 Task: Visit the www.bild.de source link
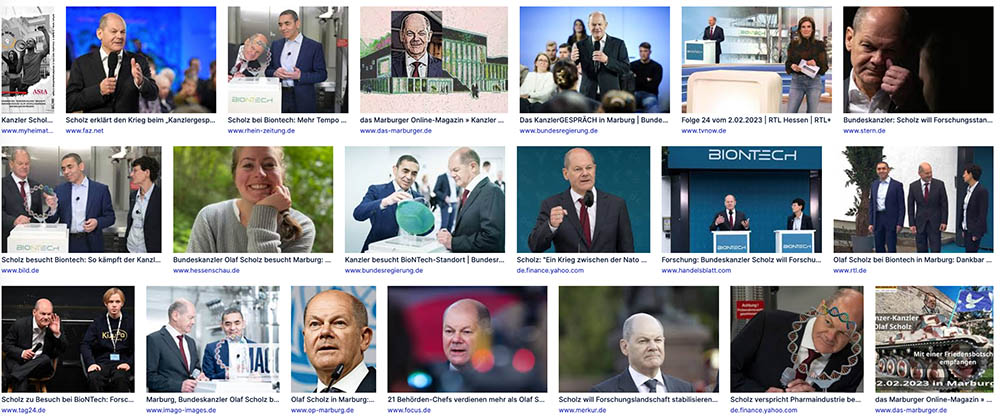(20, 271)
